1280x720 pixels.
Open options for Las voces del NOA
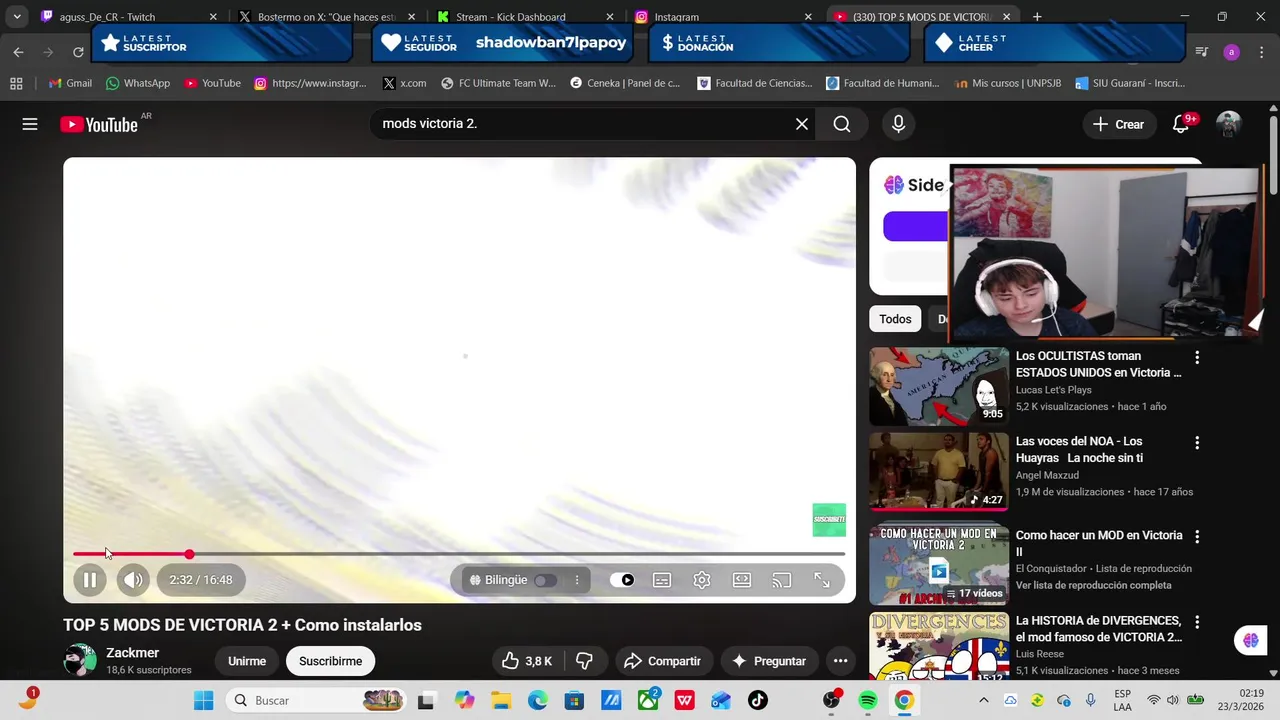click(x=1197, y=443)
